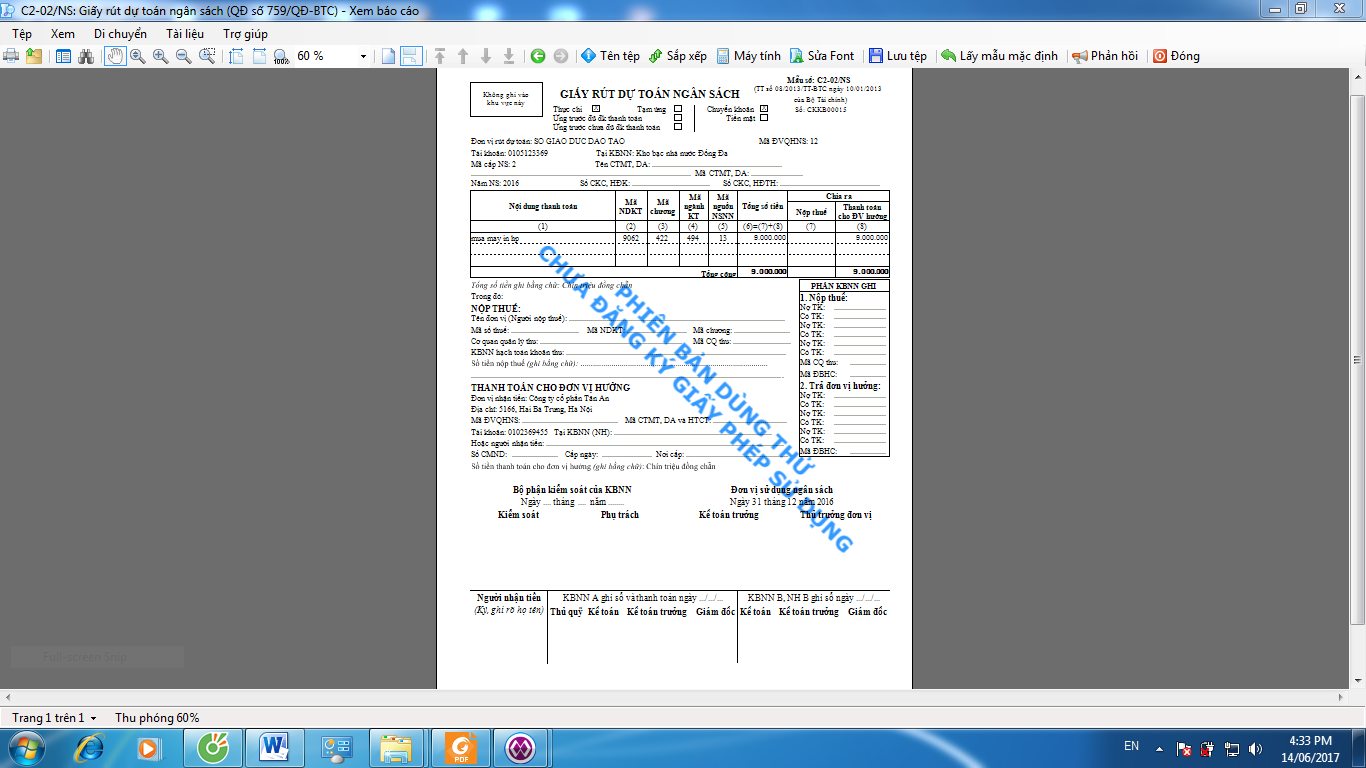Click the purple accounting app taskbar icon
Screen dimensions: 1366x768
point(520,748)
